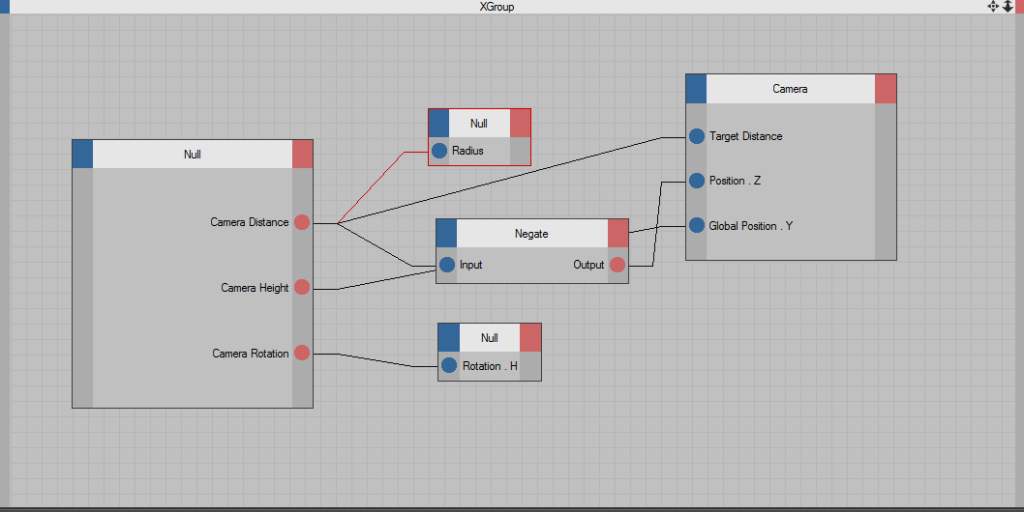The image size is (1024, 512).
Task: Open the Camera node's red outputs menu
Action: 885,89
